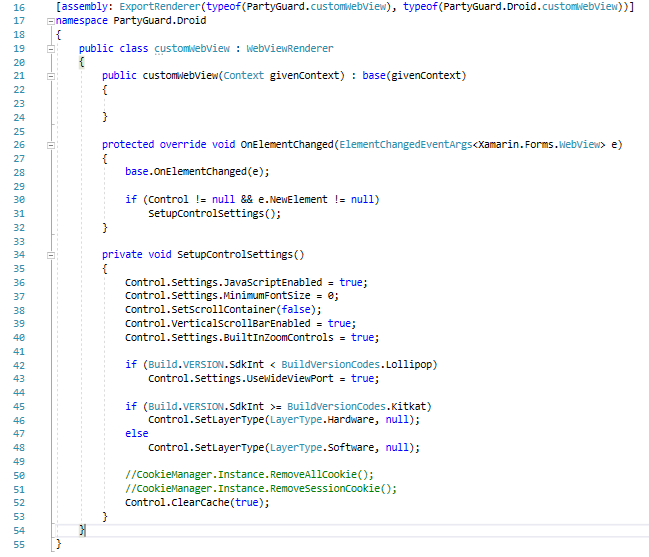The height and width of the screenshot is (557, 649).
Task: Click the else keyword on line 47
Action: (137, 433)
